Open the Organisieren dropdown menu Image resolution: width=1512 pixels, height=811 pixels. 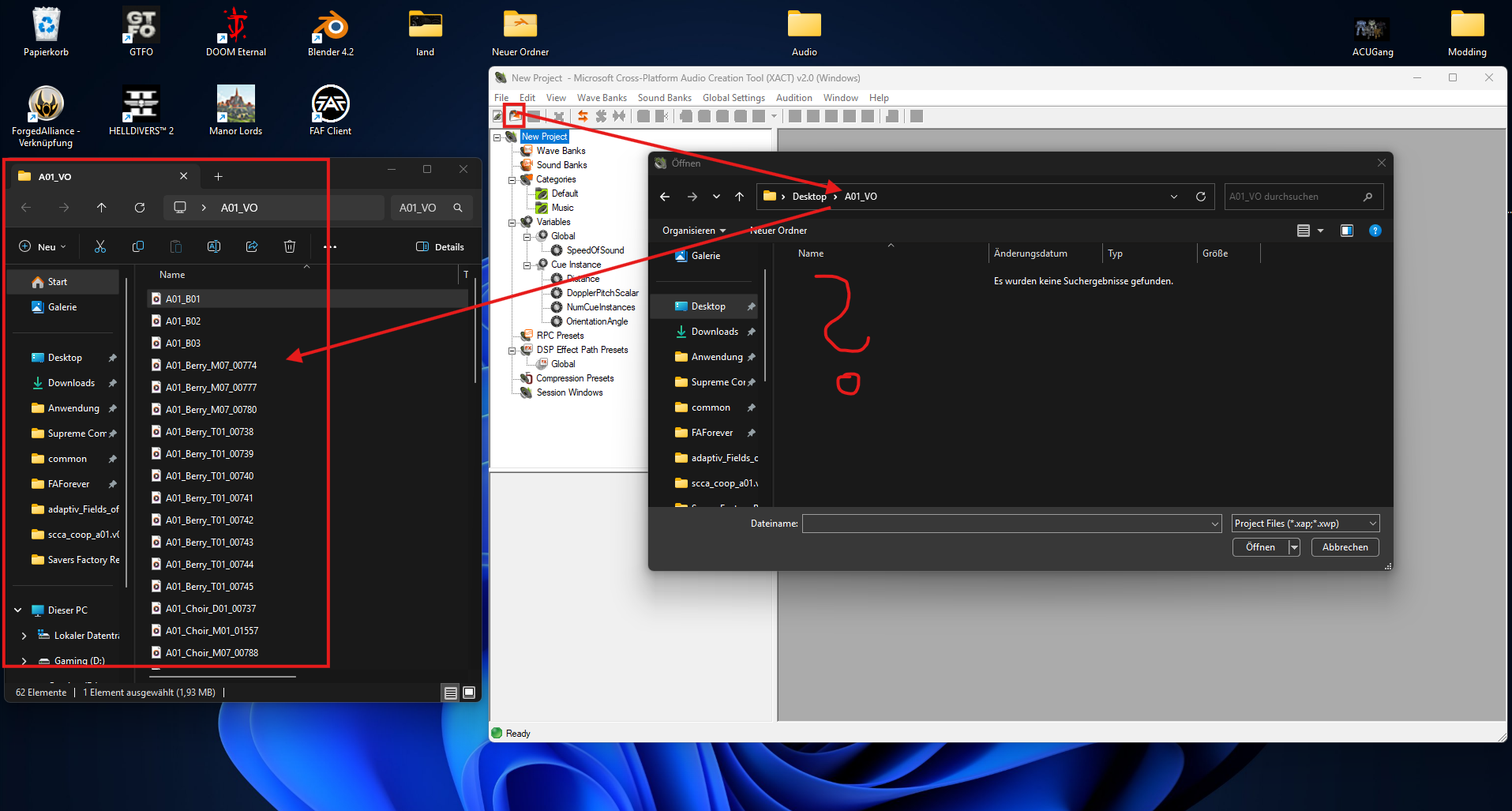click(x=694, y=231)
